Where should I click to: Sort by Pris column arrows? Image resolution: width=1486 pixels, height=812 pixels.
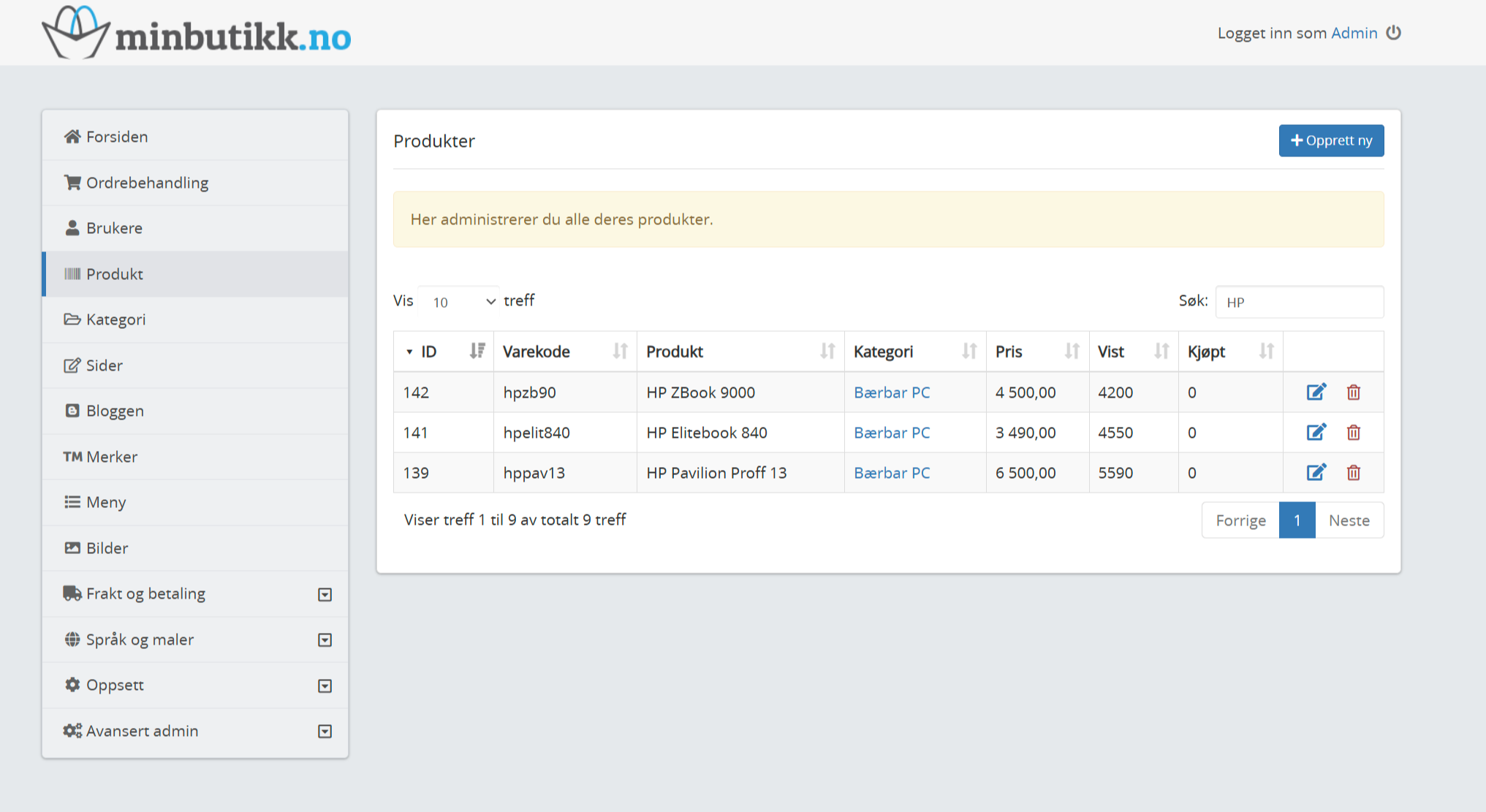point(1072,352)
